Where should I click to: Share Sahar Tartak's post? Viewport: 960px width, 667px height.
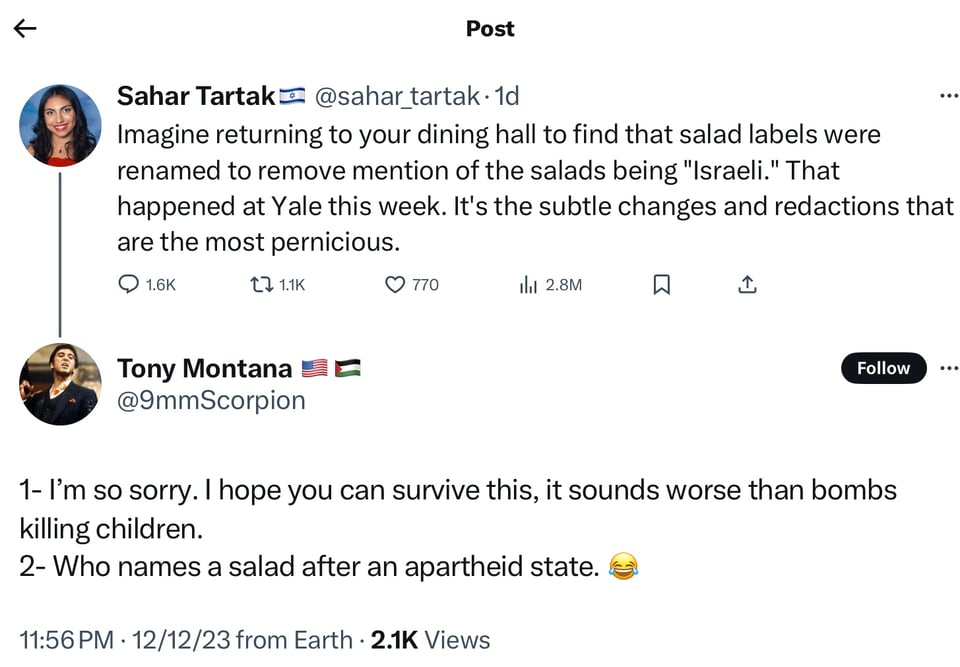(x=747, y=285)
